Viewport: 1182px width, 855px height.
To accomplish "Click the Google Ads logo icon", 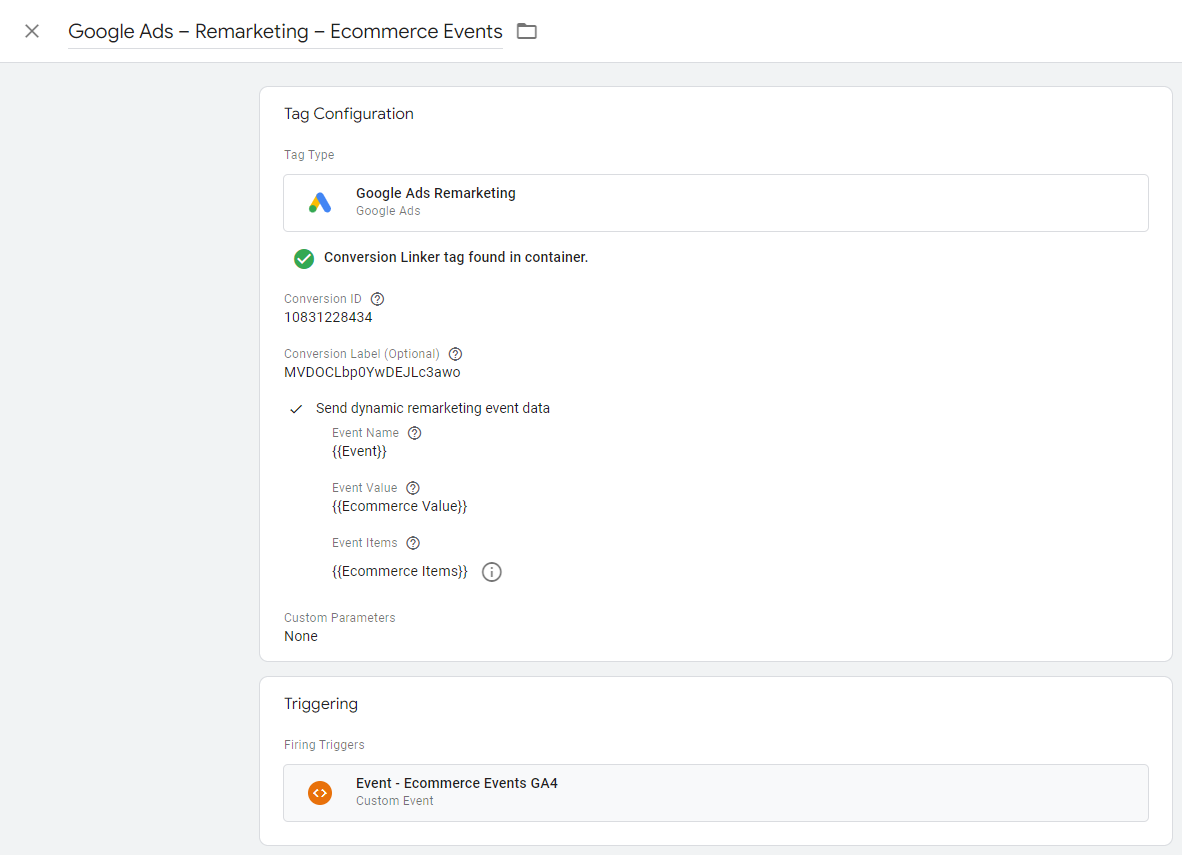I will tap(320, 203).
